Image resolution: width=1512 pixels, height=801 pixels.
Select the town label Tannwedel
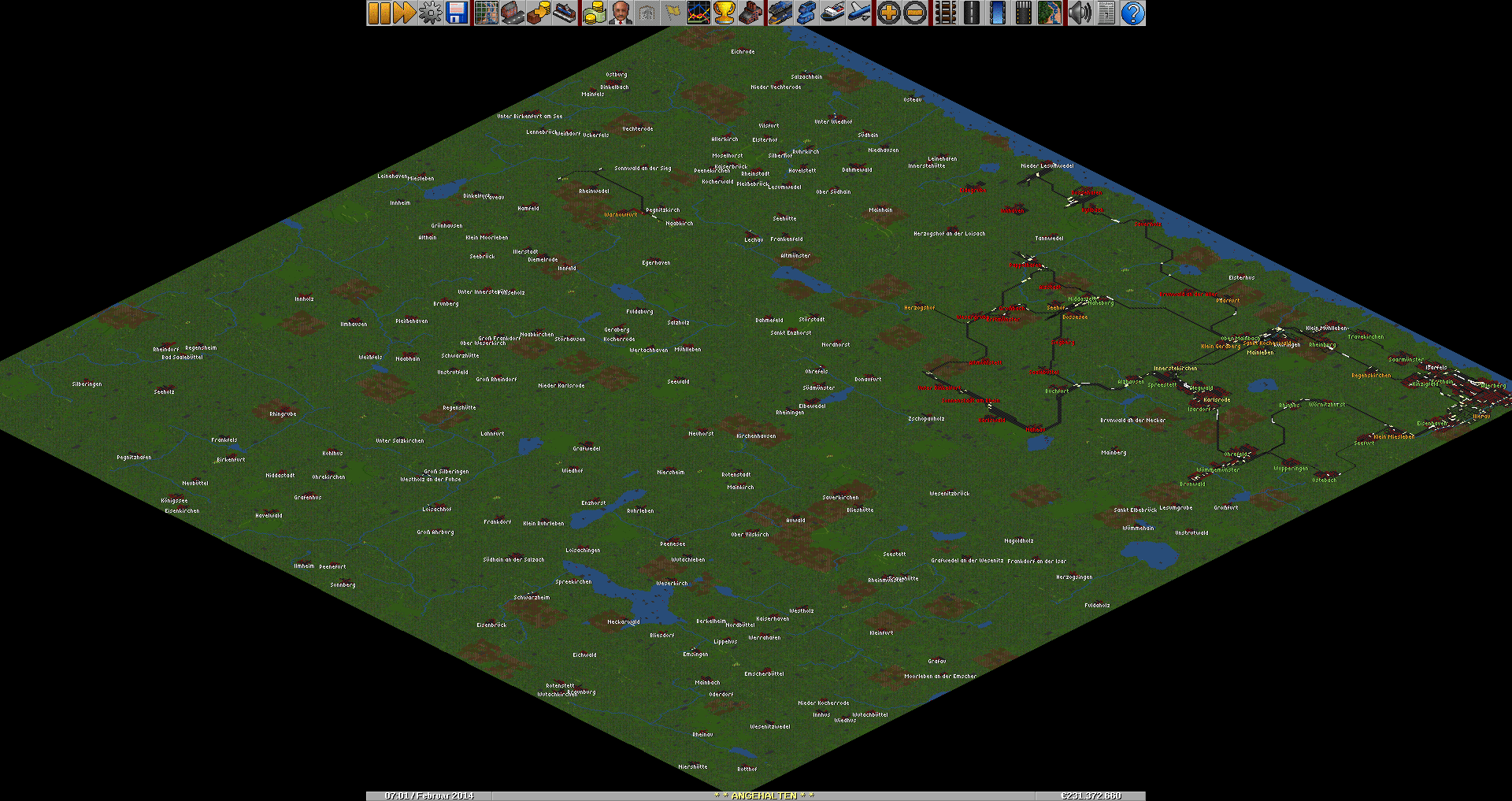click(1049, 239)
